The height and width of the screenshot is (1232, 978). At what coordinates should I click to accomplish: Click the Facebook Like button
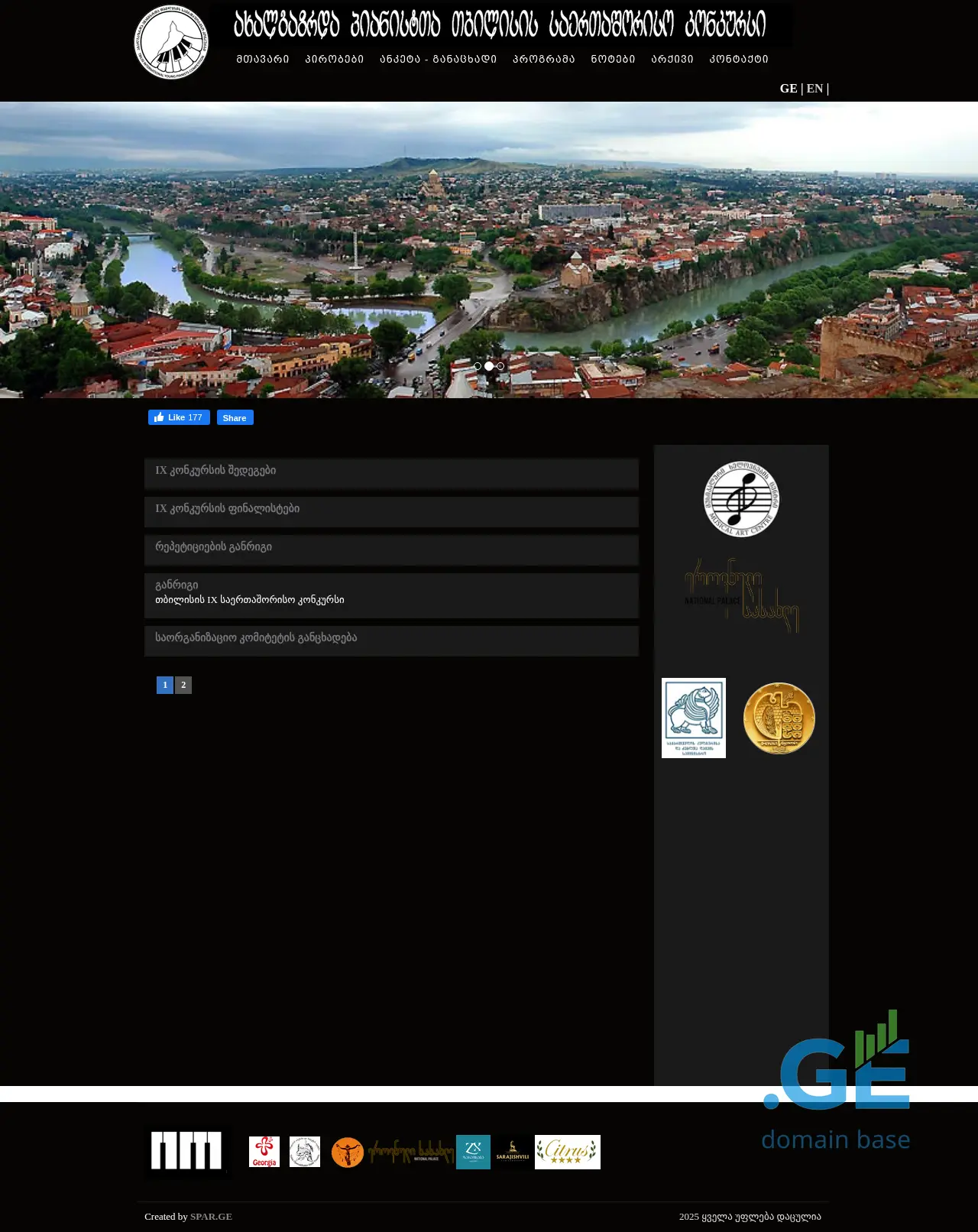pos(179,417)
